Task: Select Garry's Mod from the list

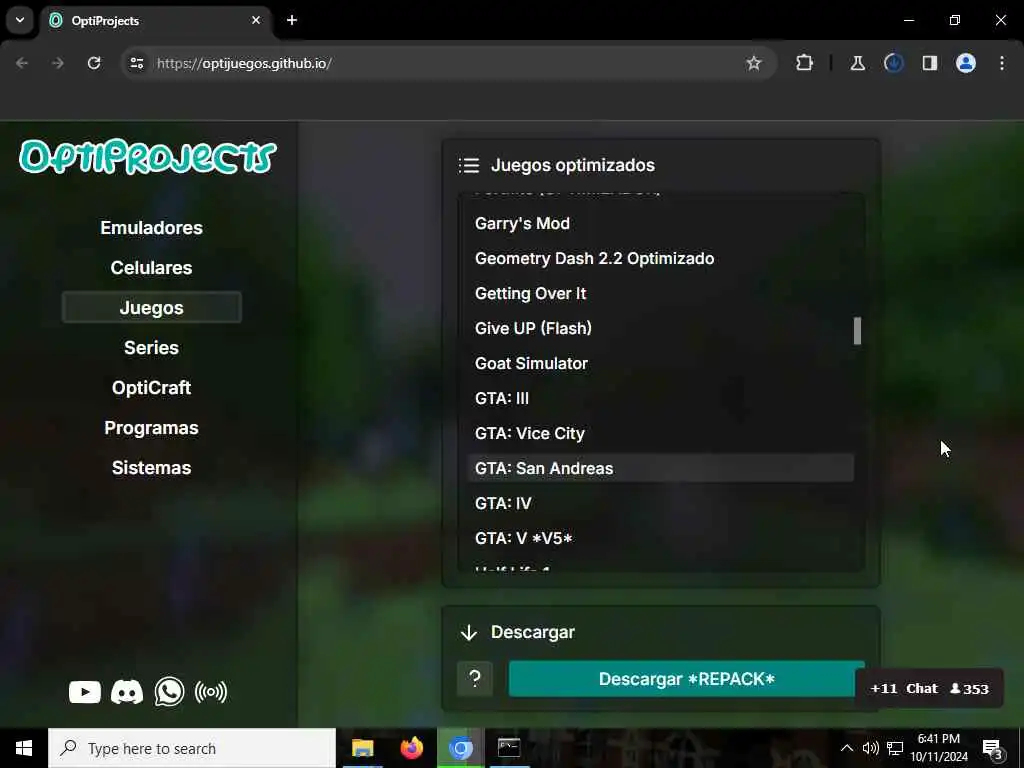Action: (x=660, y=223)
